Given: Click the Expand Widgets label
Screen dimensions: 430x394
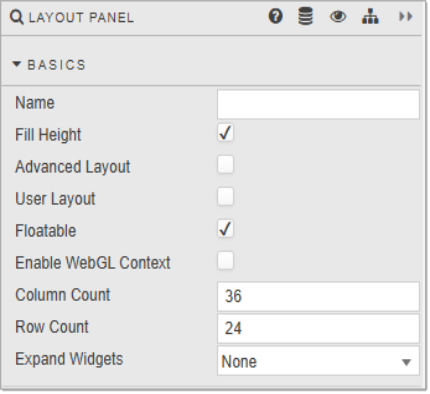Looking at the screenshot, I should coord(69,359).
